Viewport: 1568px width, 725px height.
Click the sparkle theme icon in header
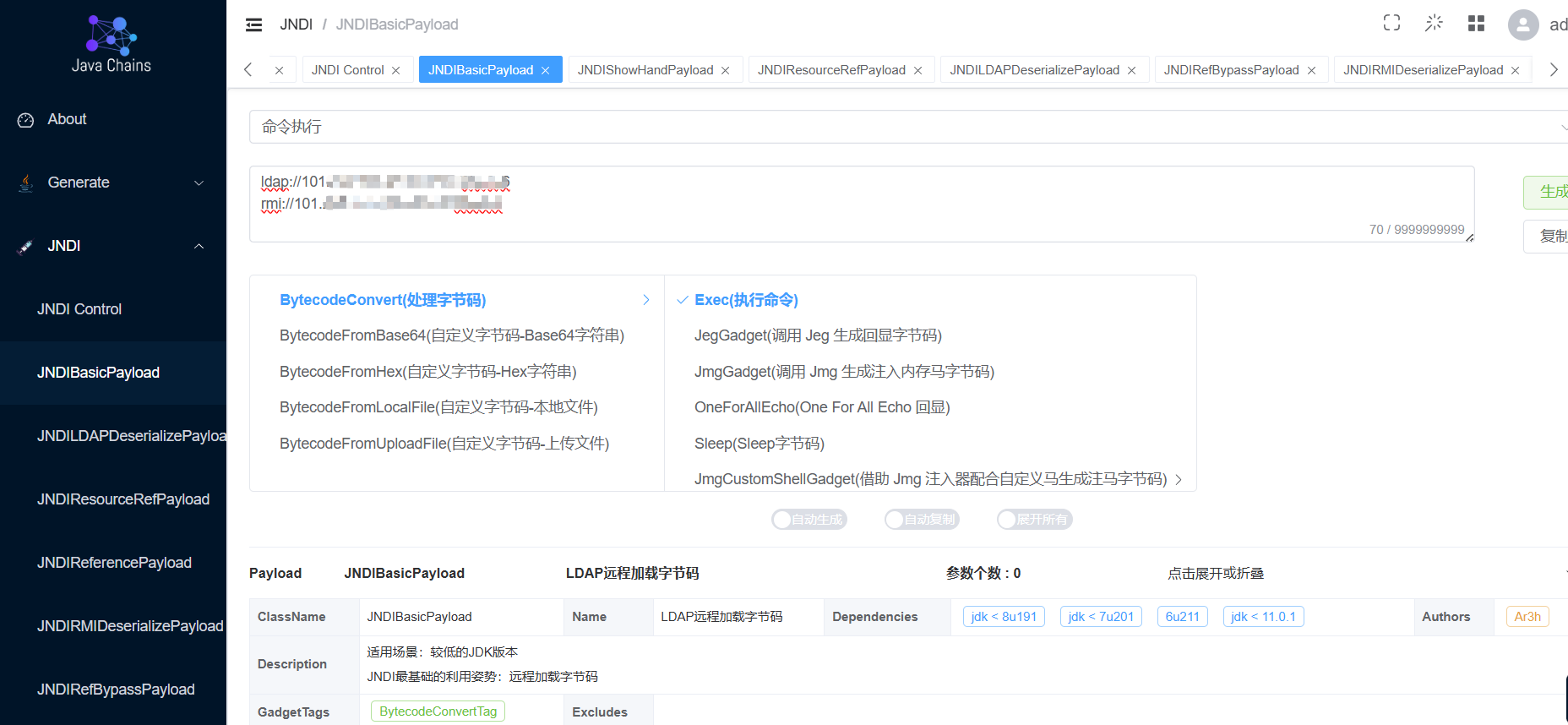[1434, 24]
